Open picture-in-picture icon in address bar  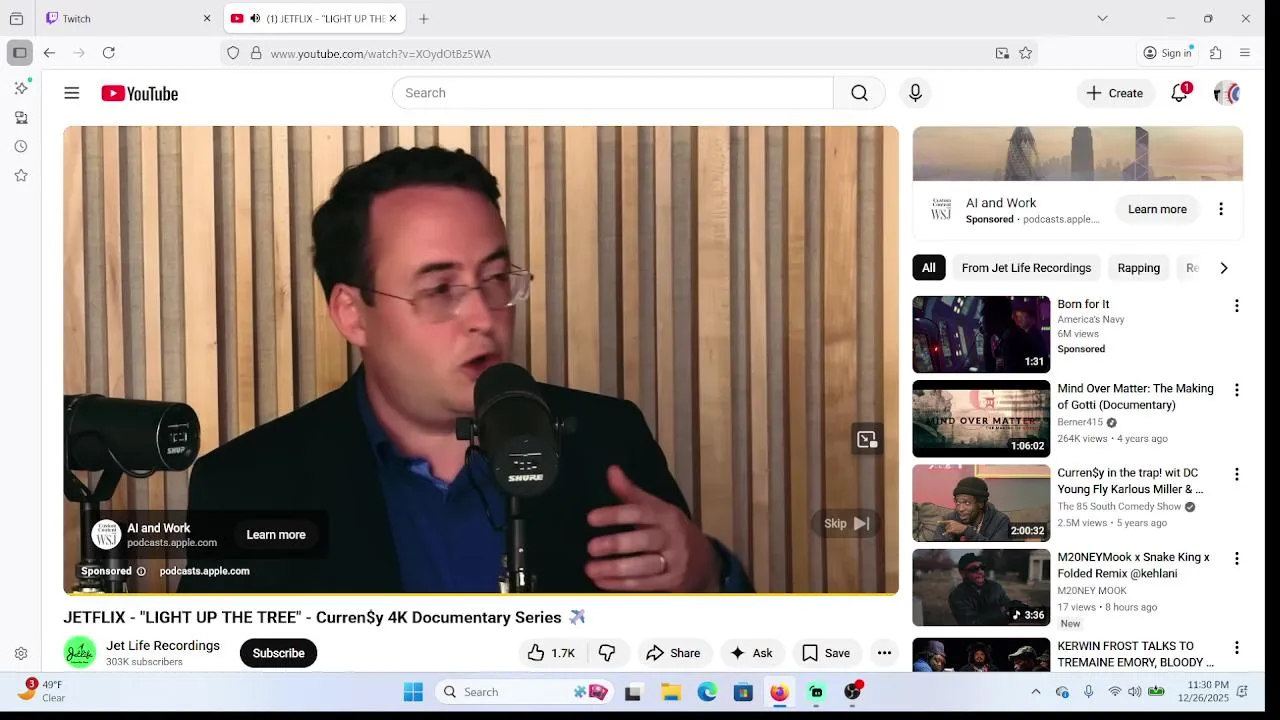click(1002, 53)
